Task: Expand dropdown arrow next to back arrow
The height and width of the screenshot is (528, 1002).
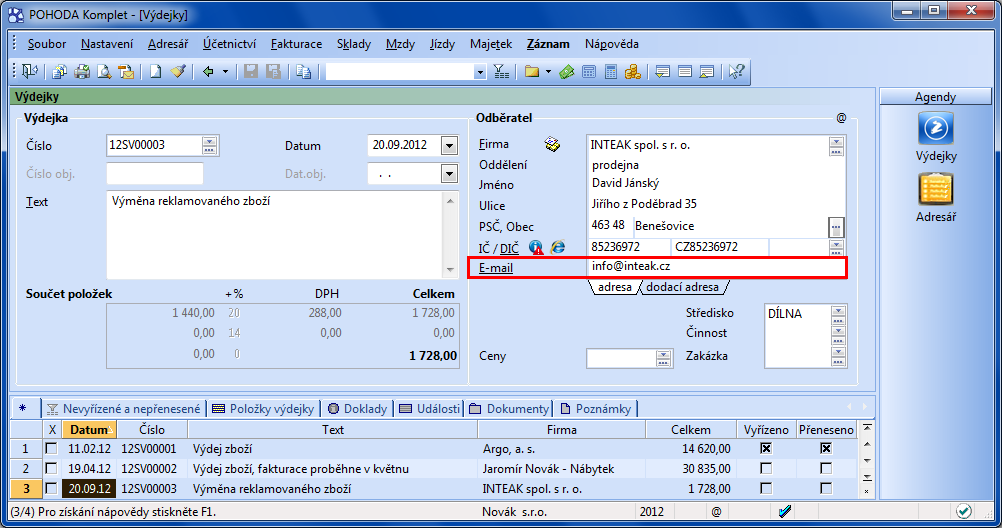Action: coord(225,72)
